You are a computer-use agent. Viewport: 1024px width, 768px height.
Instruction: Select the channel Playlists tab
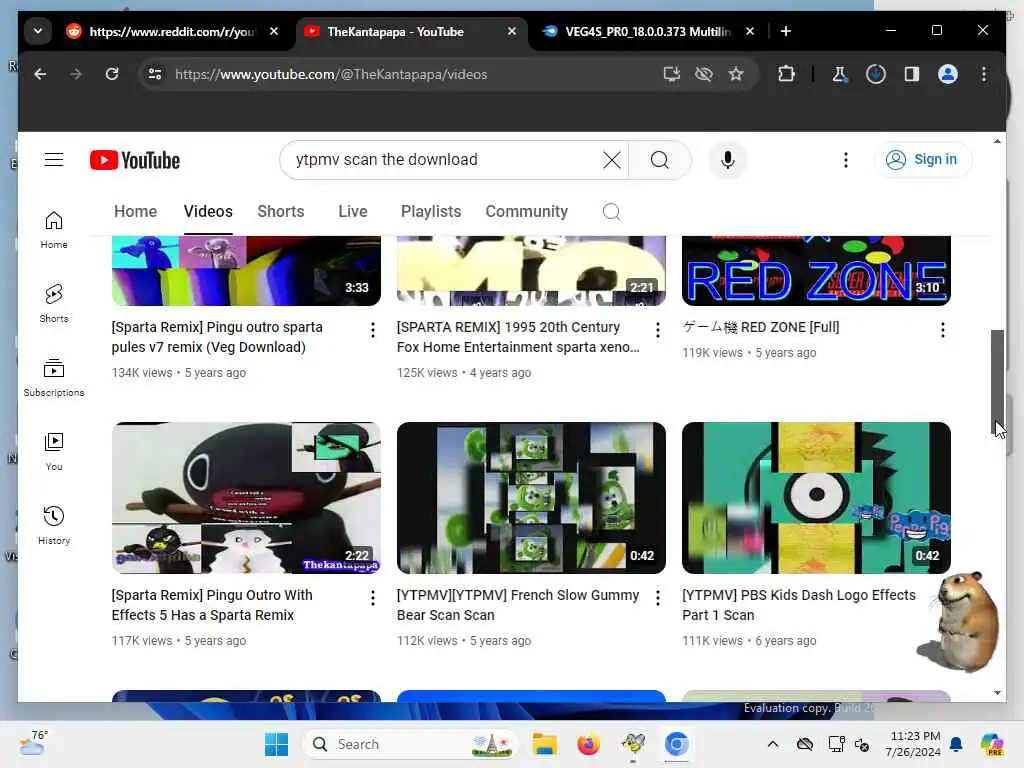[x=431, y=212]
